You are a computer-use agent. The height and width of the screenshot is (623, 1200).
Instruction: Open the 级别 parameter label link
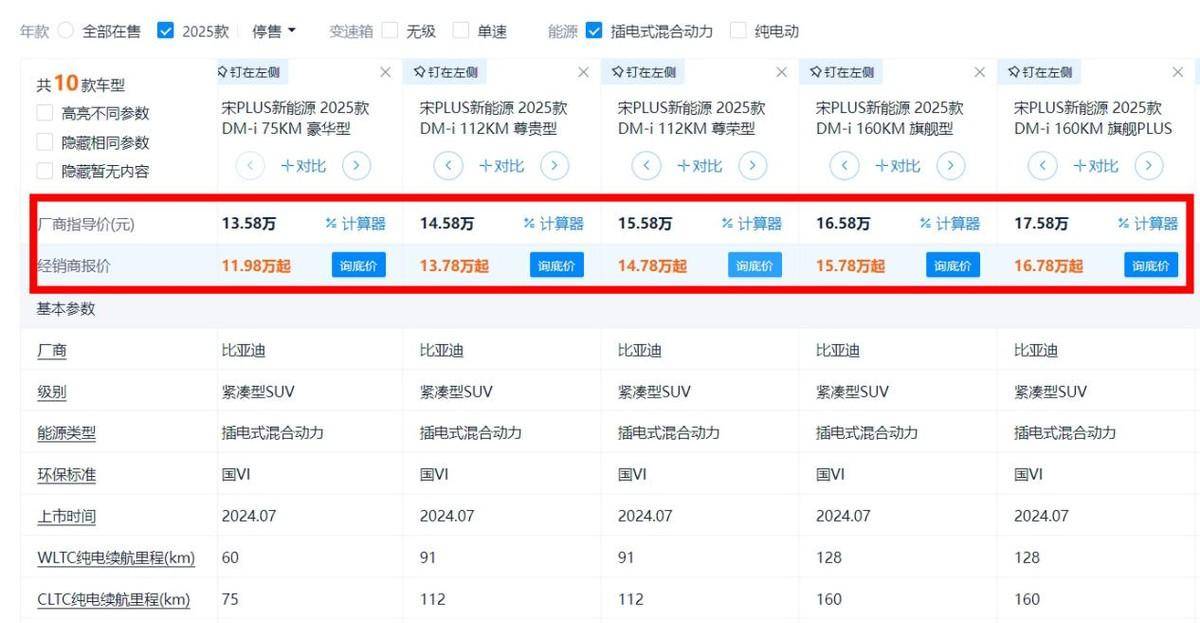(52, 392)
